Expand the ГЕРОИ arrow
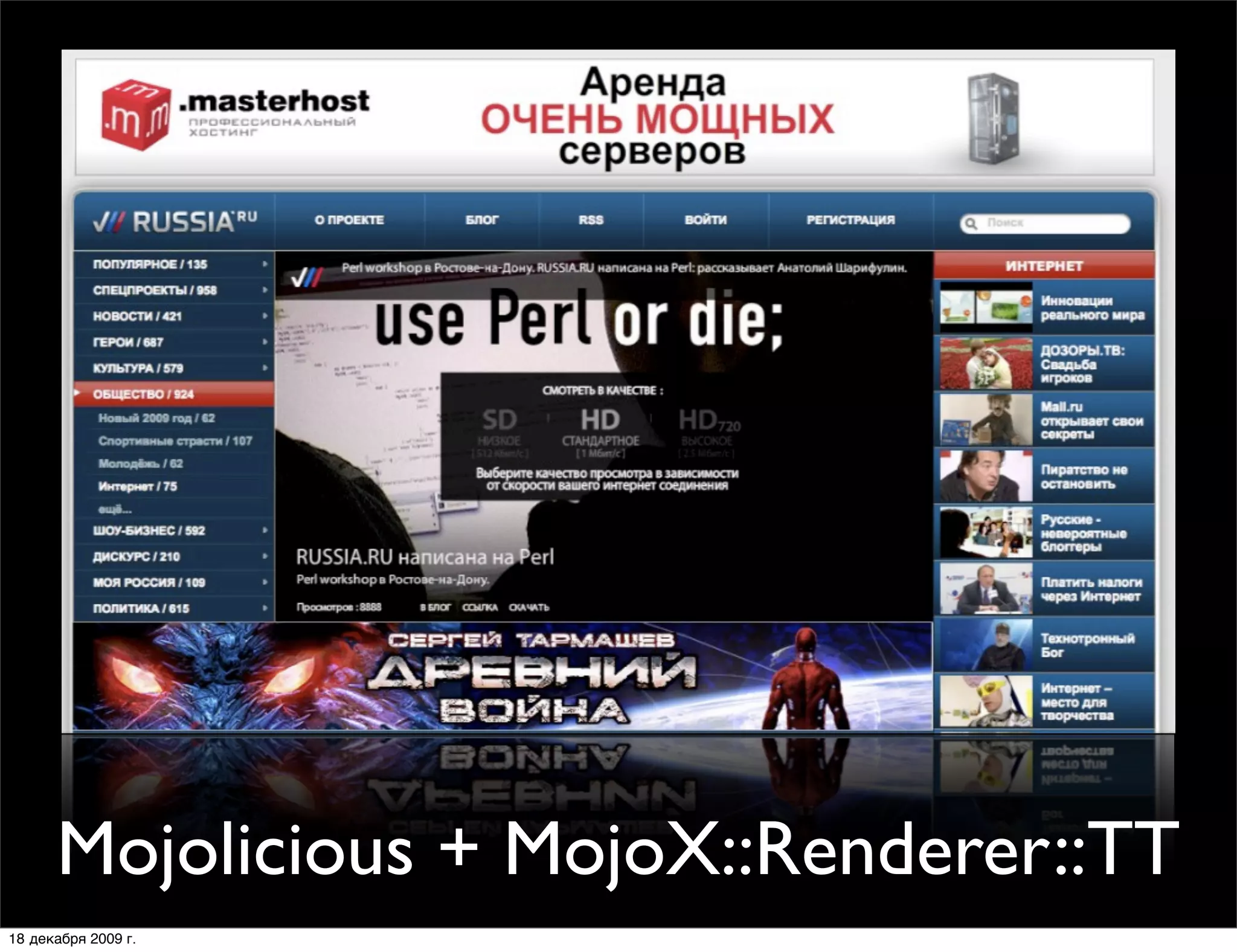This screenshot has height=952, width=1237. (265, 342)
